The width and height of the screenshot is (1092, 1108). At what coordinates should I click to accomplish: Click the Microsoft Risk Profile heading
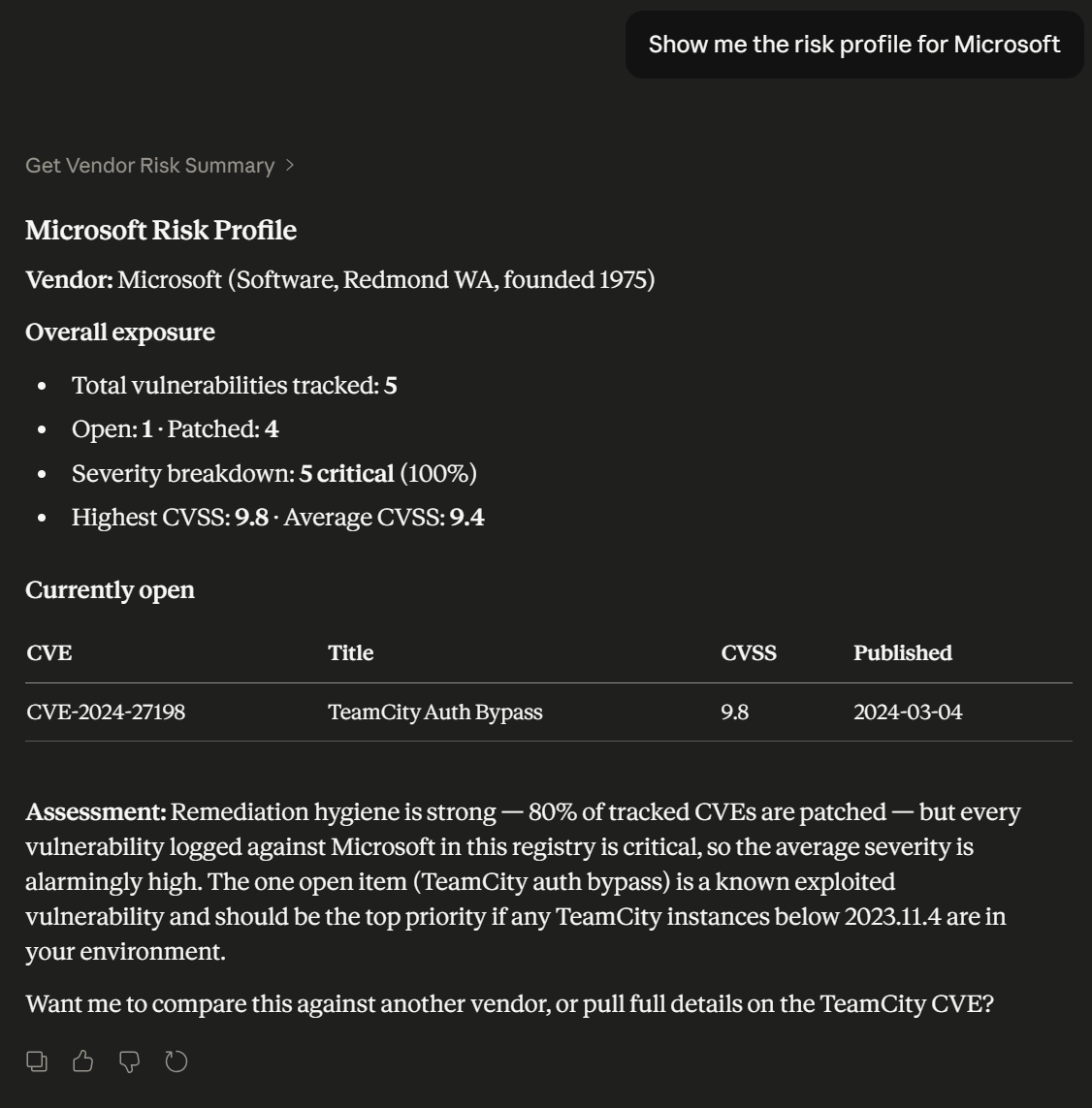click(161, 230)
